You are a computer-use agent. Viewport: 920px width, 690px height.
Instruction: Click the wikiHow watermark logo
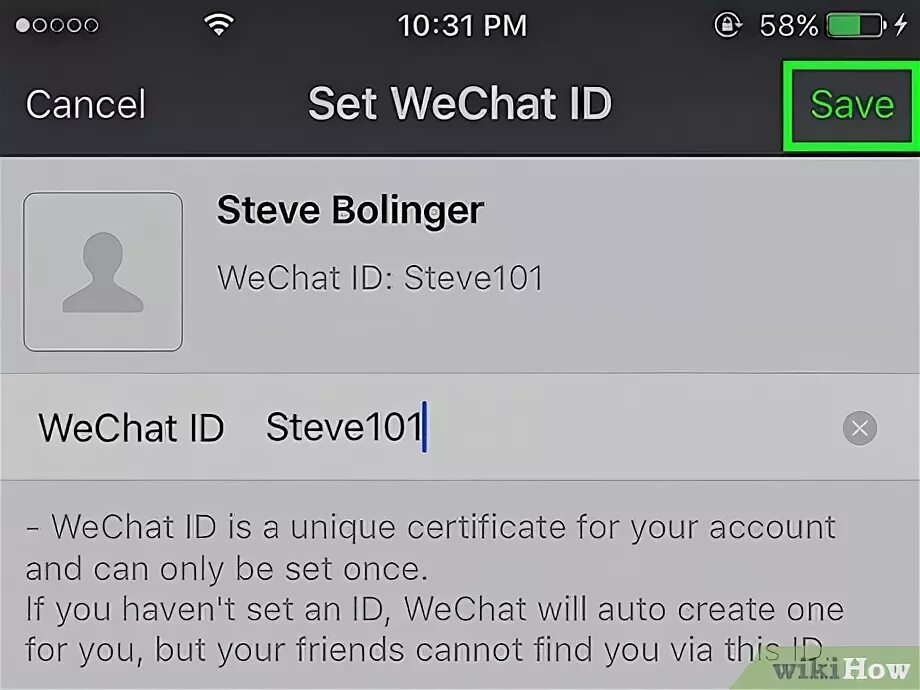pos(842,669)
